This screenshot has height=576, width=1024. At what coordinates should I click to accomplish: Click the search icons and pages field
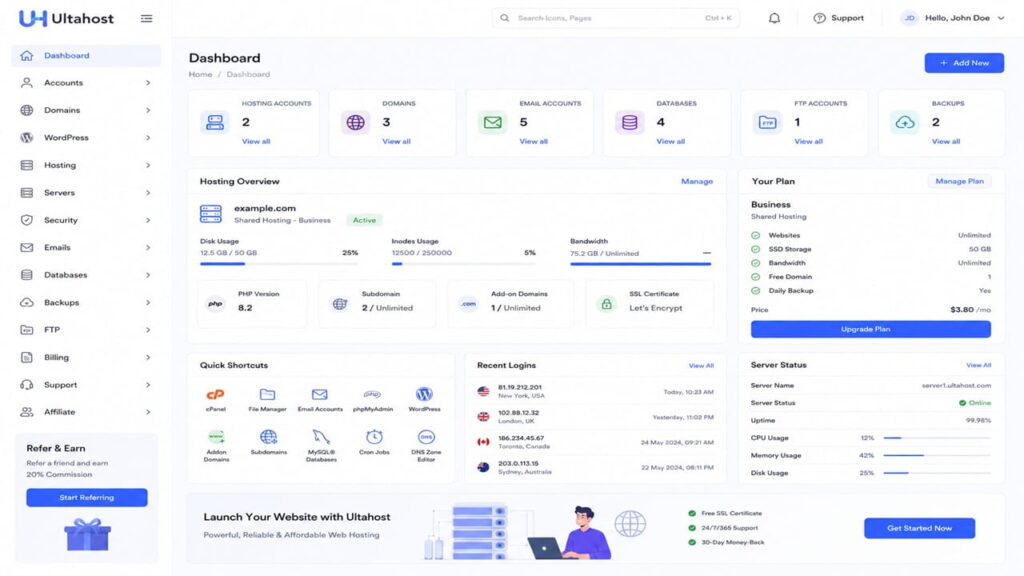[x=616, y=18]
